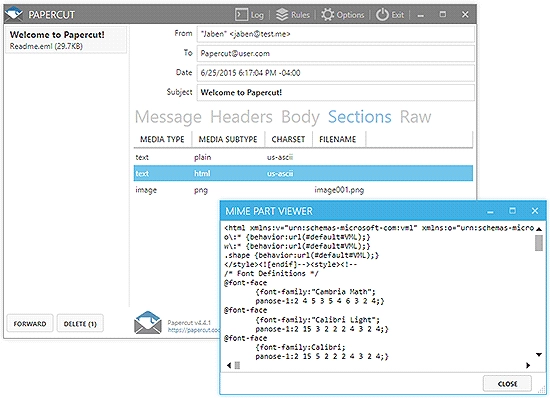The height and width of the screenshot is (398, 550).
Task: Select the image png section row
Action: click(x=303, y=190)
